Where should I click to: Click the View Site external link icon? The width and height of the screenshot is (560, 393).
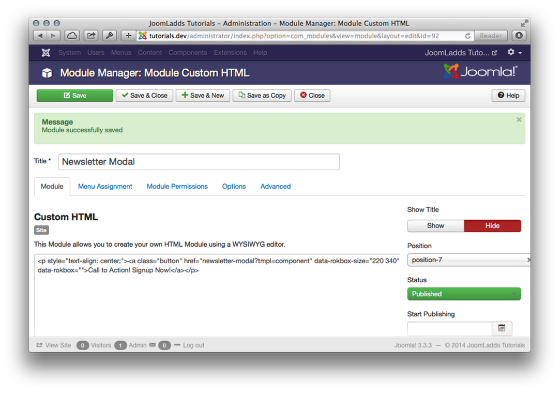[39, 345]
